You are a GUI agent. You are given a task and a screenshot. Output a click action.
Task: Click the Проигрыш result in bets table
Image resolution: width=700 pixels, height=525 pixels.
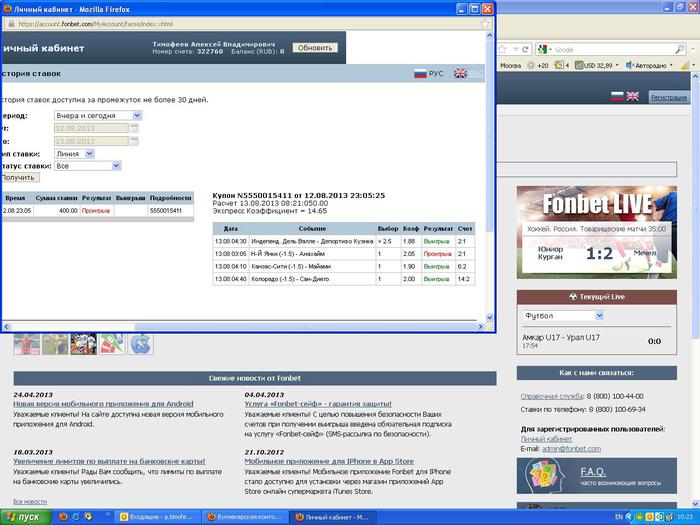[96, 210]
